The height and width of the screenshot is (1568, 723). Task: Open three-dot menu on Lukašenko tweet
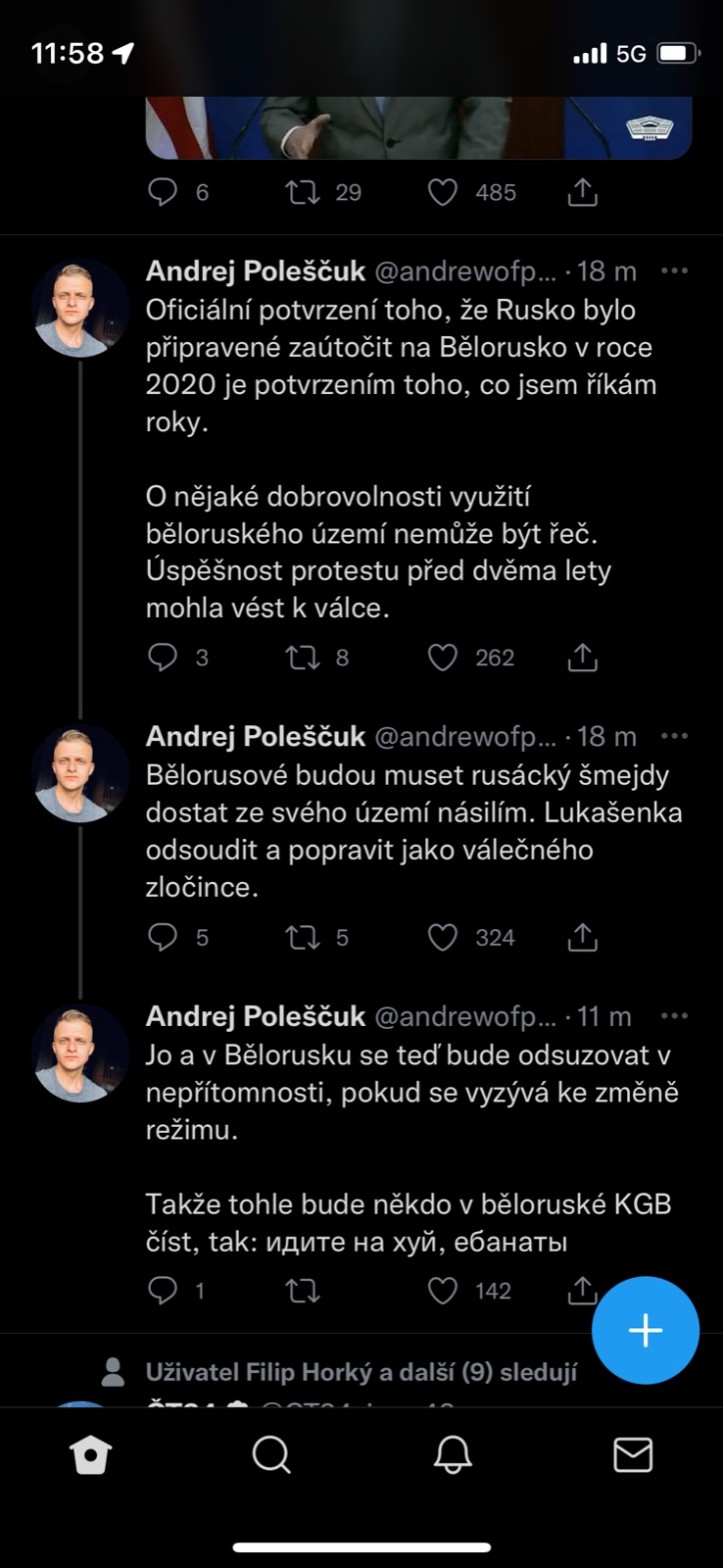click(x=675, y=736)
